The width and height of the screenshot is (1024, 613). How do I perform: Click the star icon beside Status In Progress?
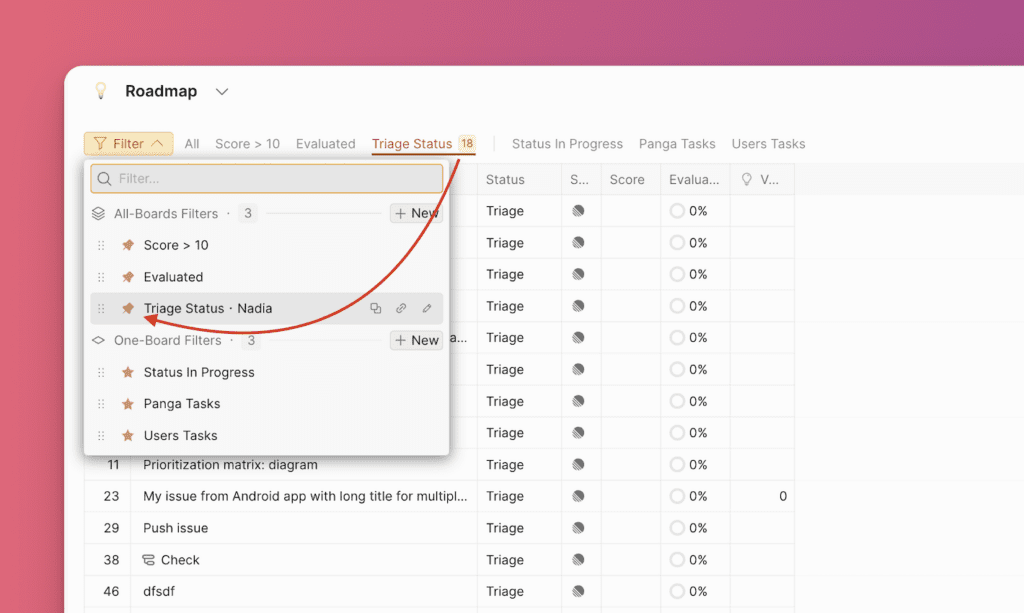pos(128,372)
